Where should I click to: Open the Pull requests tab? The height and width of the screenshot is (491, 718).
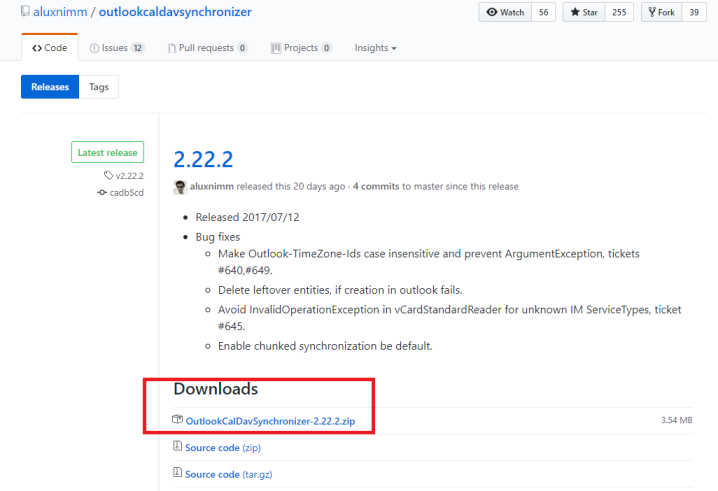pos(207,48)
